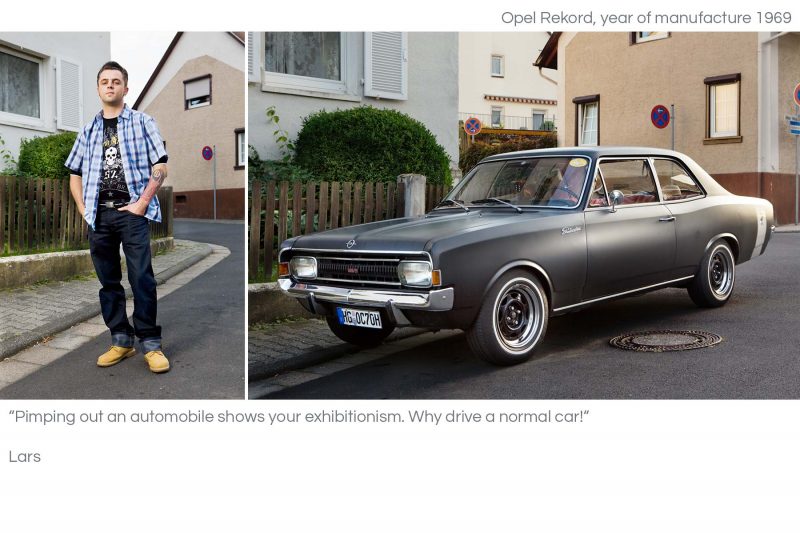Click the car's front whitewall wheel
The image size is (800, 533).
tap(509, 318)
